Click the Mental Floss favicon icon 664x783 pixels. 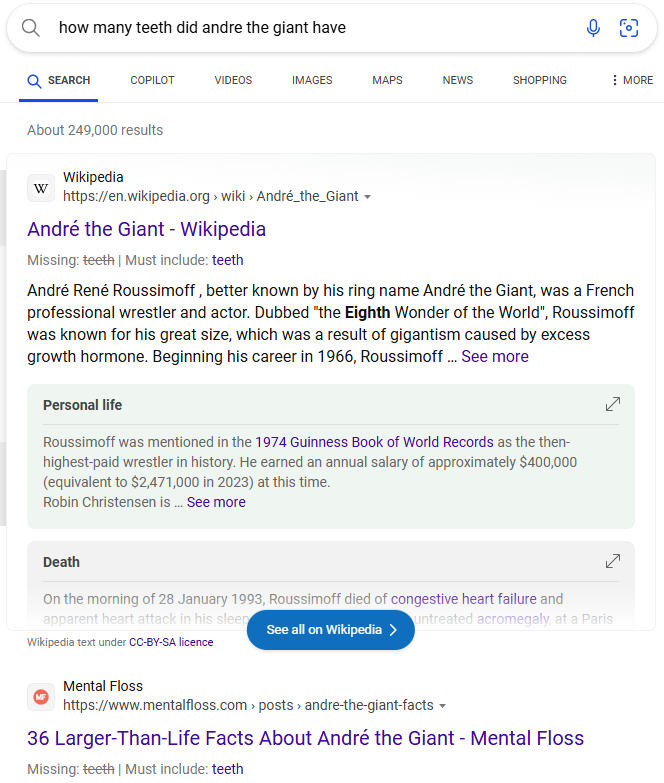pyautogui.click(x=41, y=696)
